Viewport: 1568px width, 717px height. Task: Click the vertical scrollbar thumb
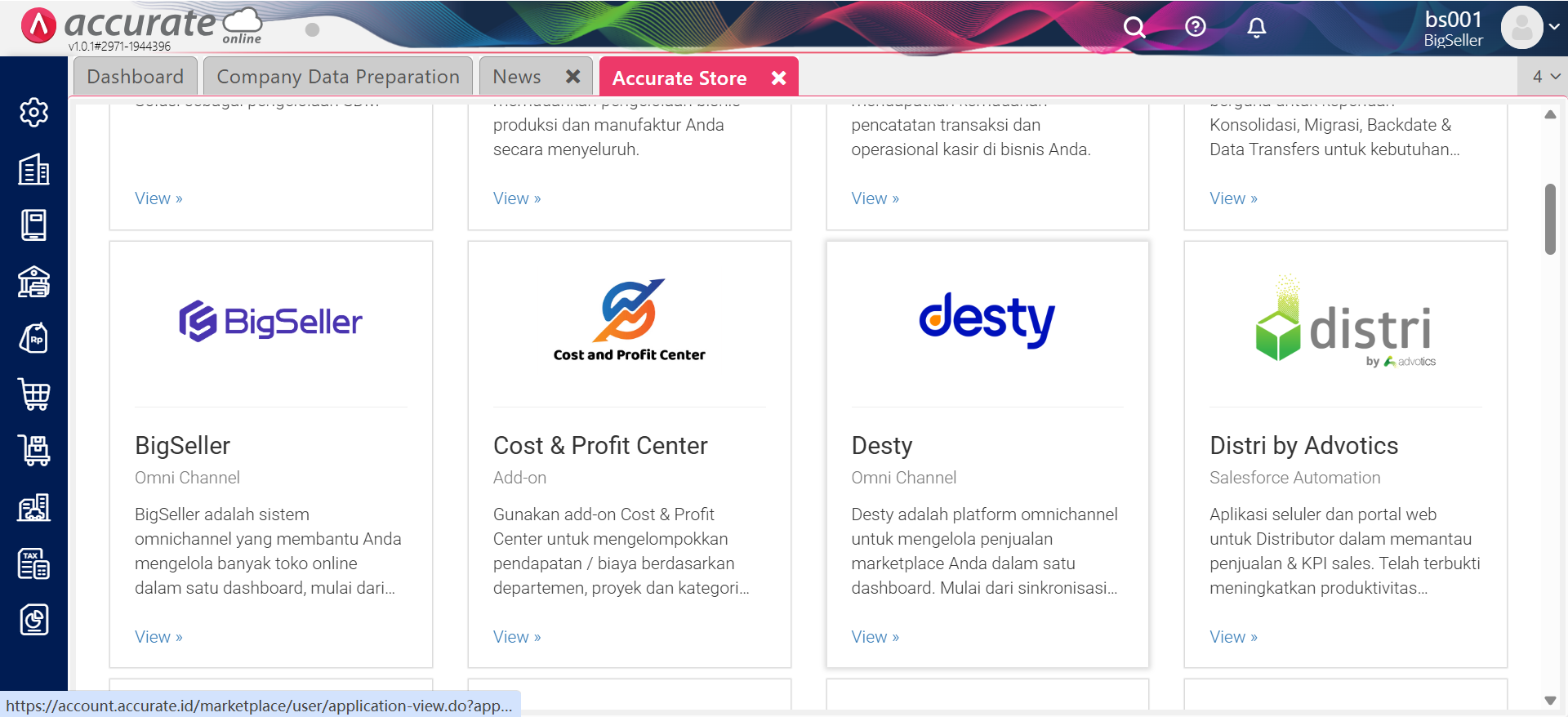point(1550,219)
